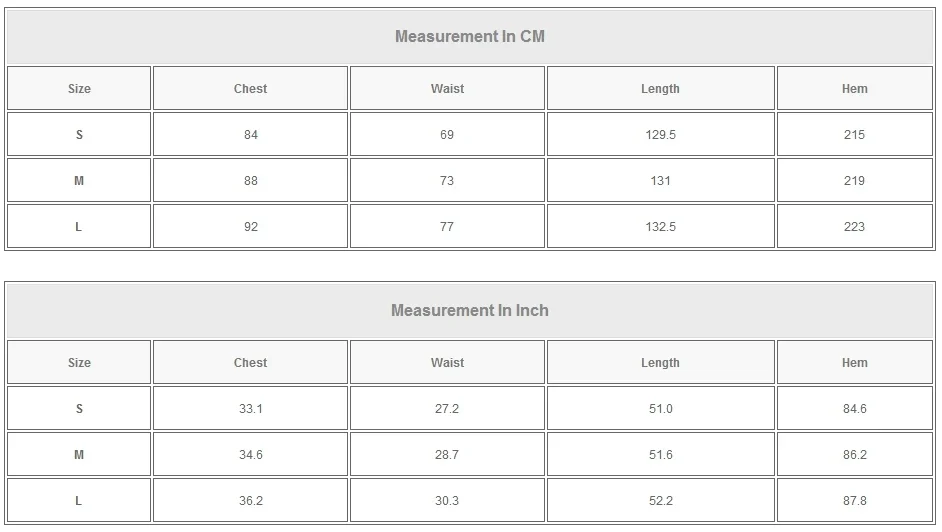Click the Length header in CM table
The height and width of the screenshot is (532, 942).
660,89
